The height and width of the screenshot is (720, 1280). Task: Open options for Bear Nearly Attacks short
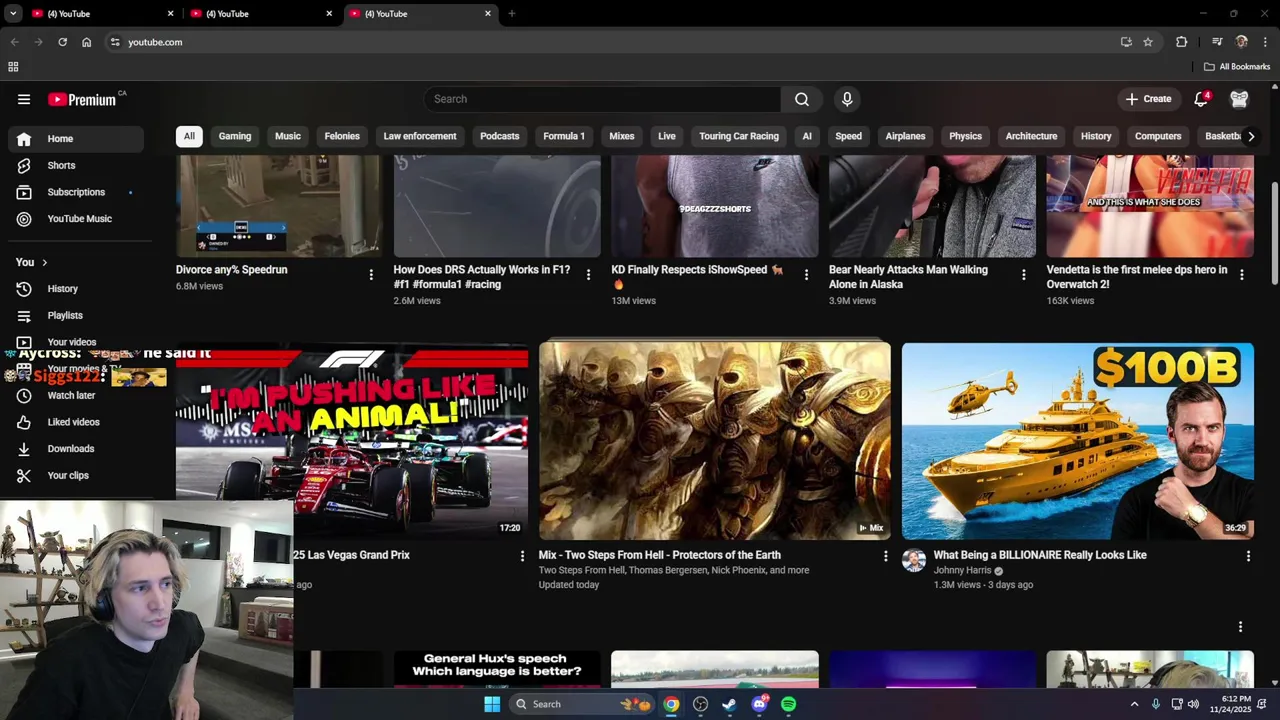tap(1023, 275)
